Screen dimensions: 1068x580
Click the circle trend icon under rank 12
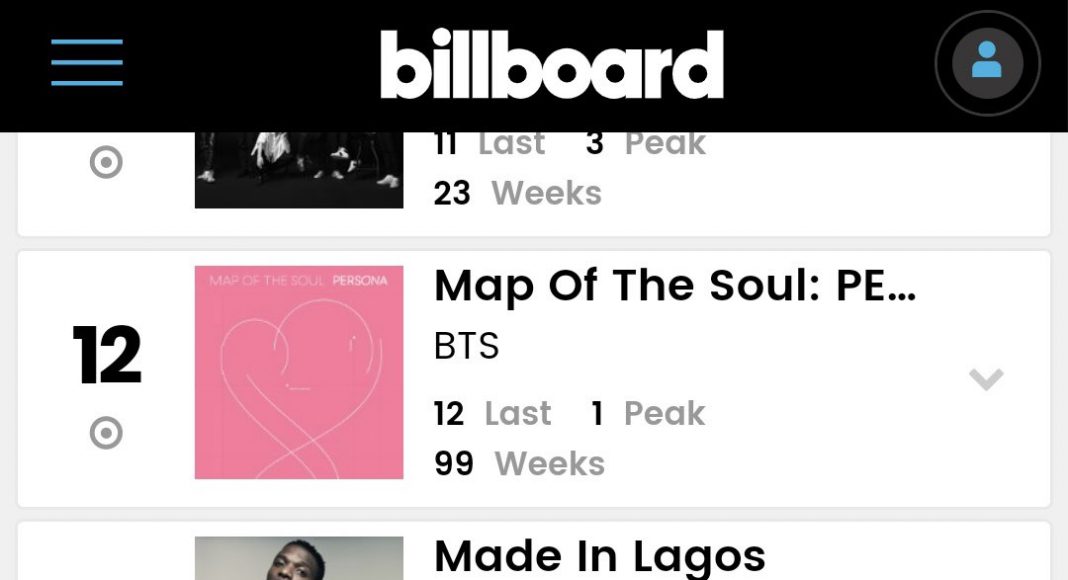[106, 433]
